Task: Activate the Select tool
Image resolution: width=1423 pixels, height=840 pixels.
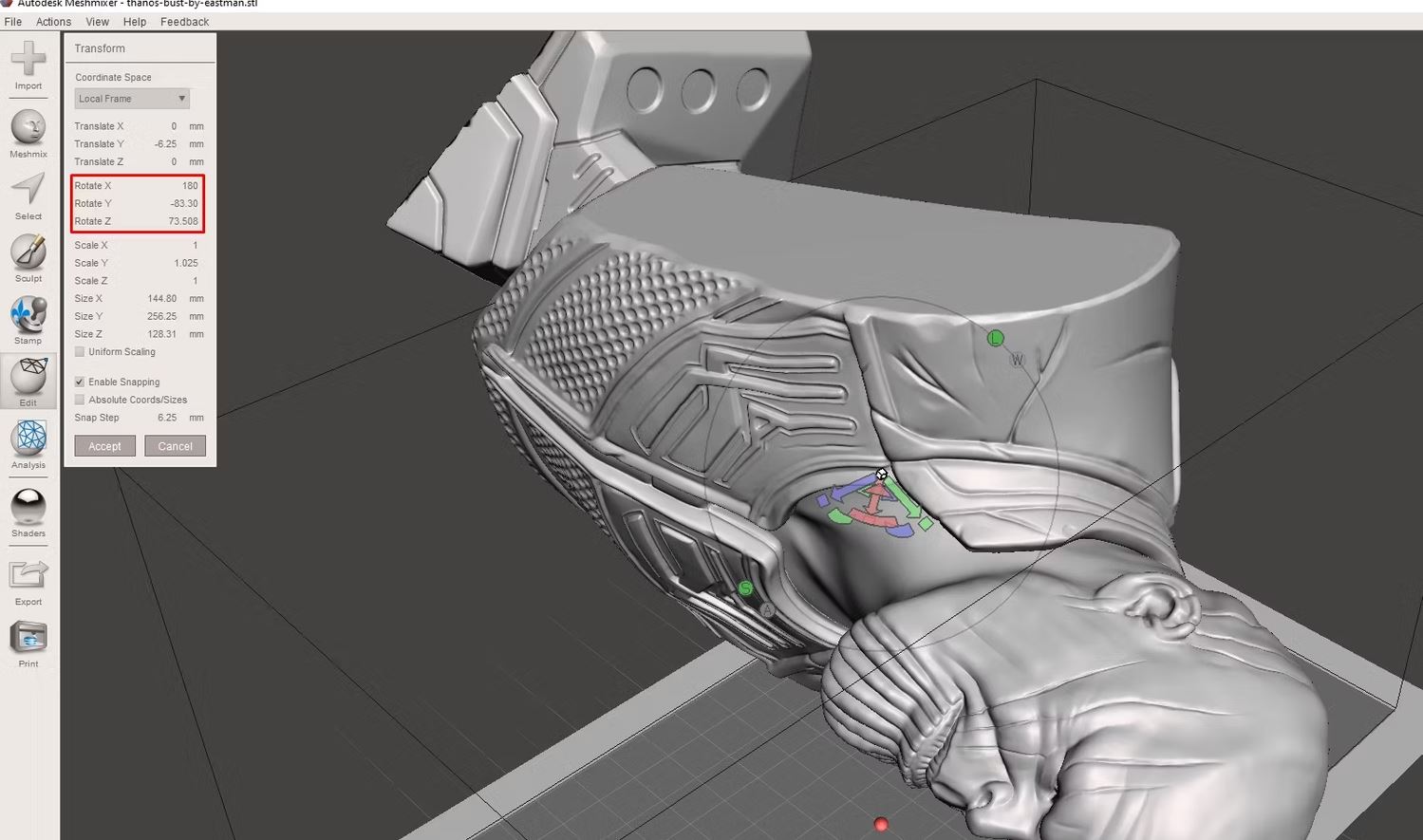Action: pos(28,190)
